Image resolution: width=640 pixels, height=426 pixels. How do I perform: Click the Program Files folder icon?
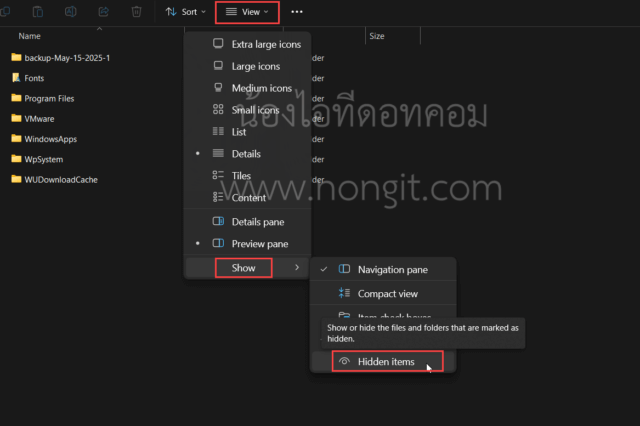16,98
